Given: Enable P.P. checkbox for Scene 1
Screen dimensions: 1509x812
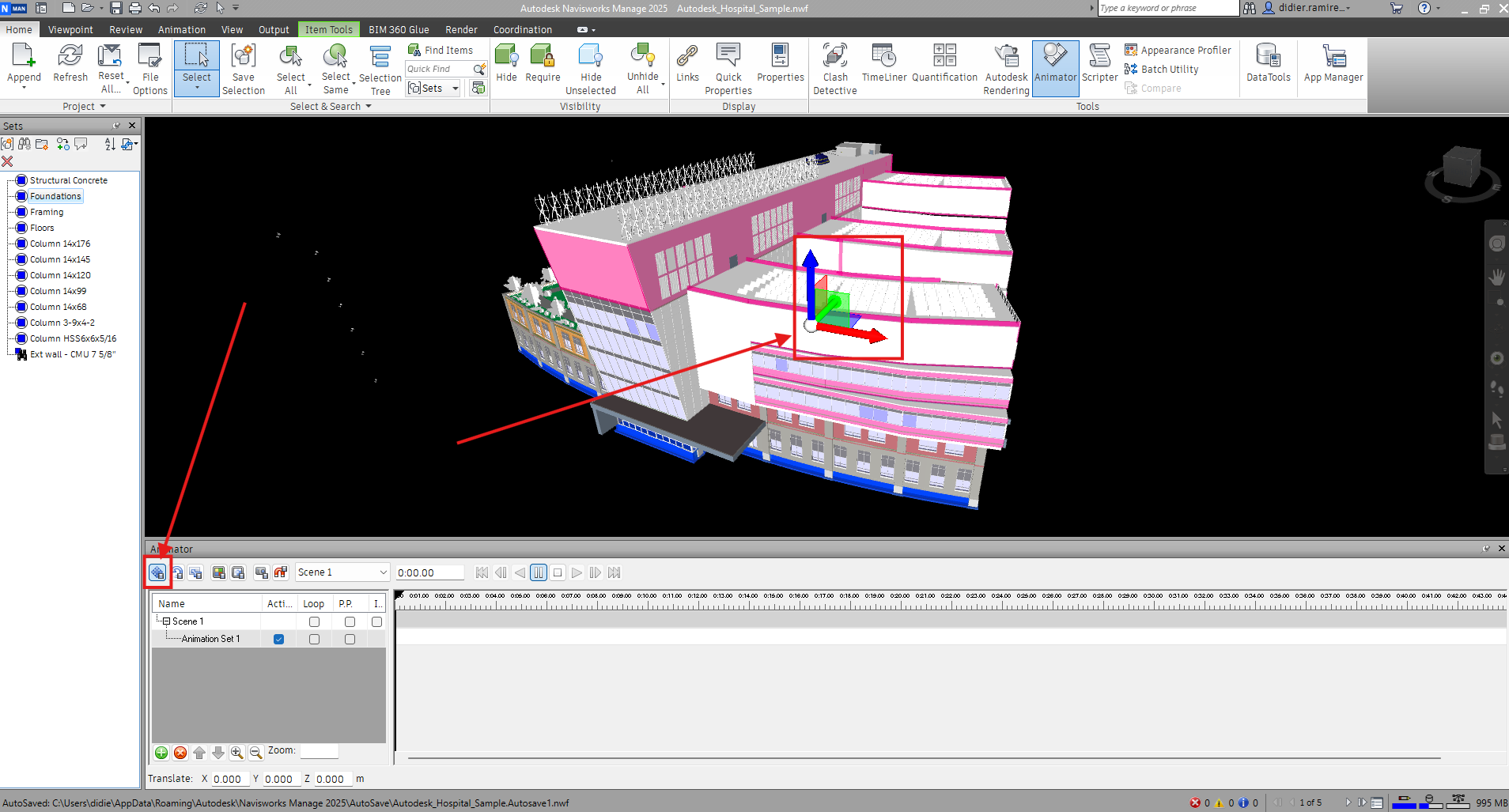Looking at the screenshot, I should click(350, 621).
